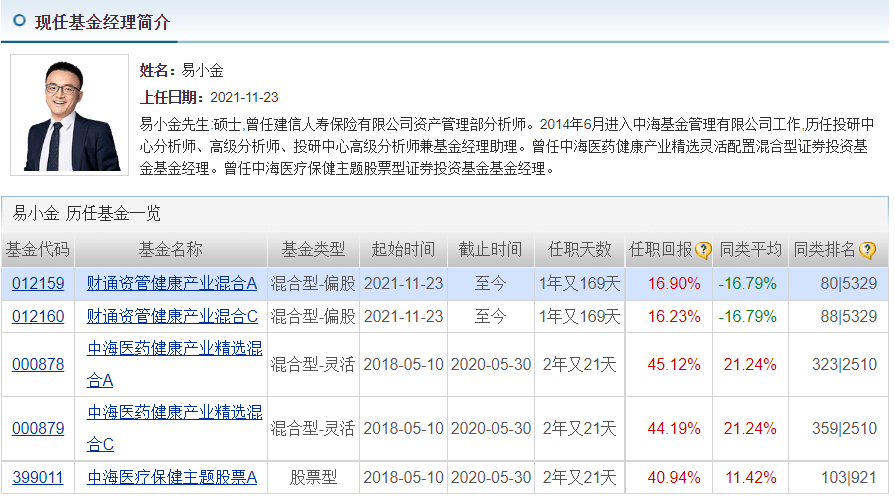Click the 现任基金经理简介 section title
895x502 pixels.
pos(102,22)
